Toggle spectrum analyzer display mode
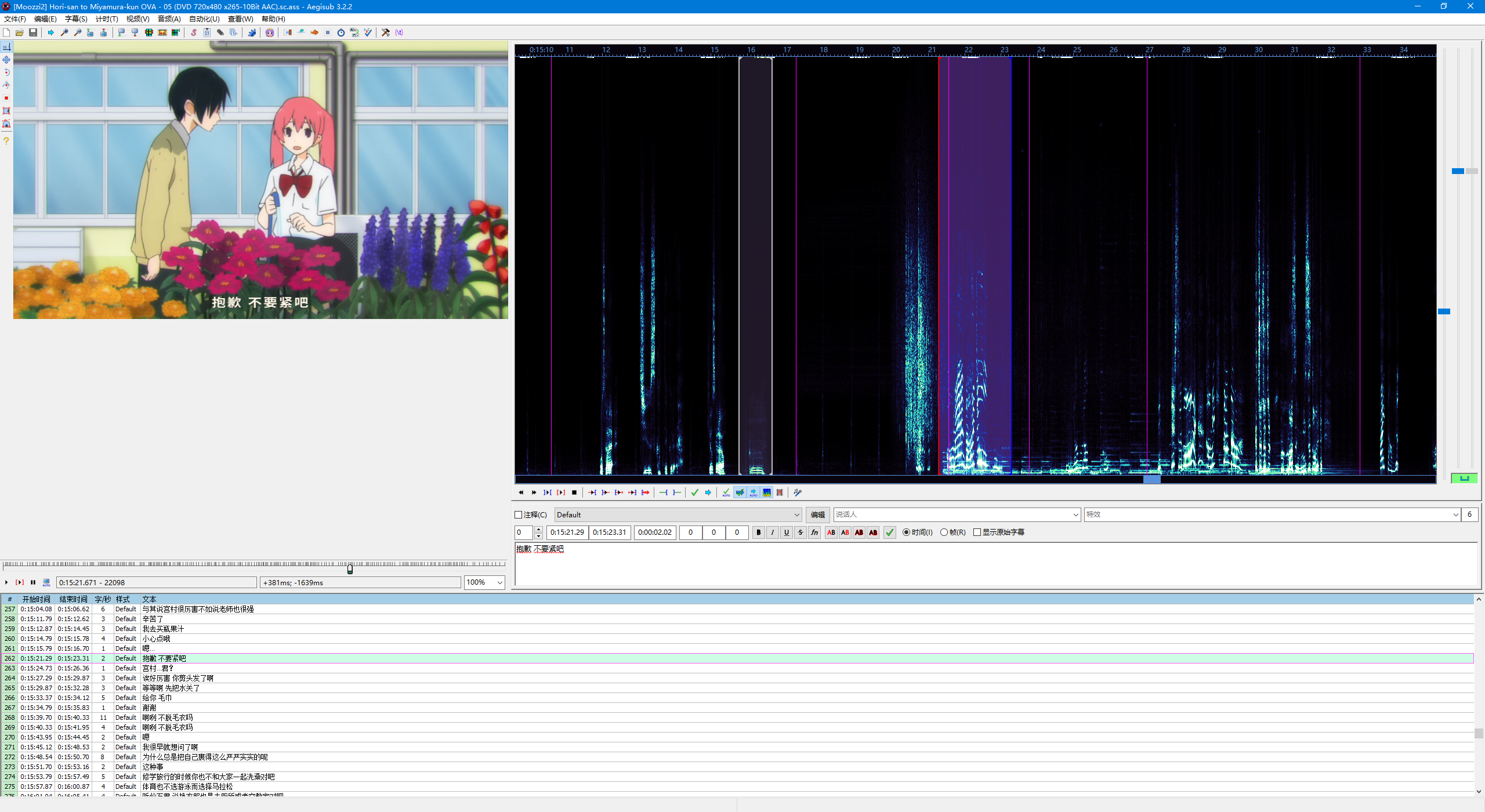The image size is (1485, 812). pyautogui.click(x=767, y=492)
